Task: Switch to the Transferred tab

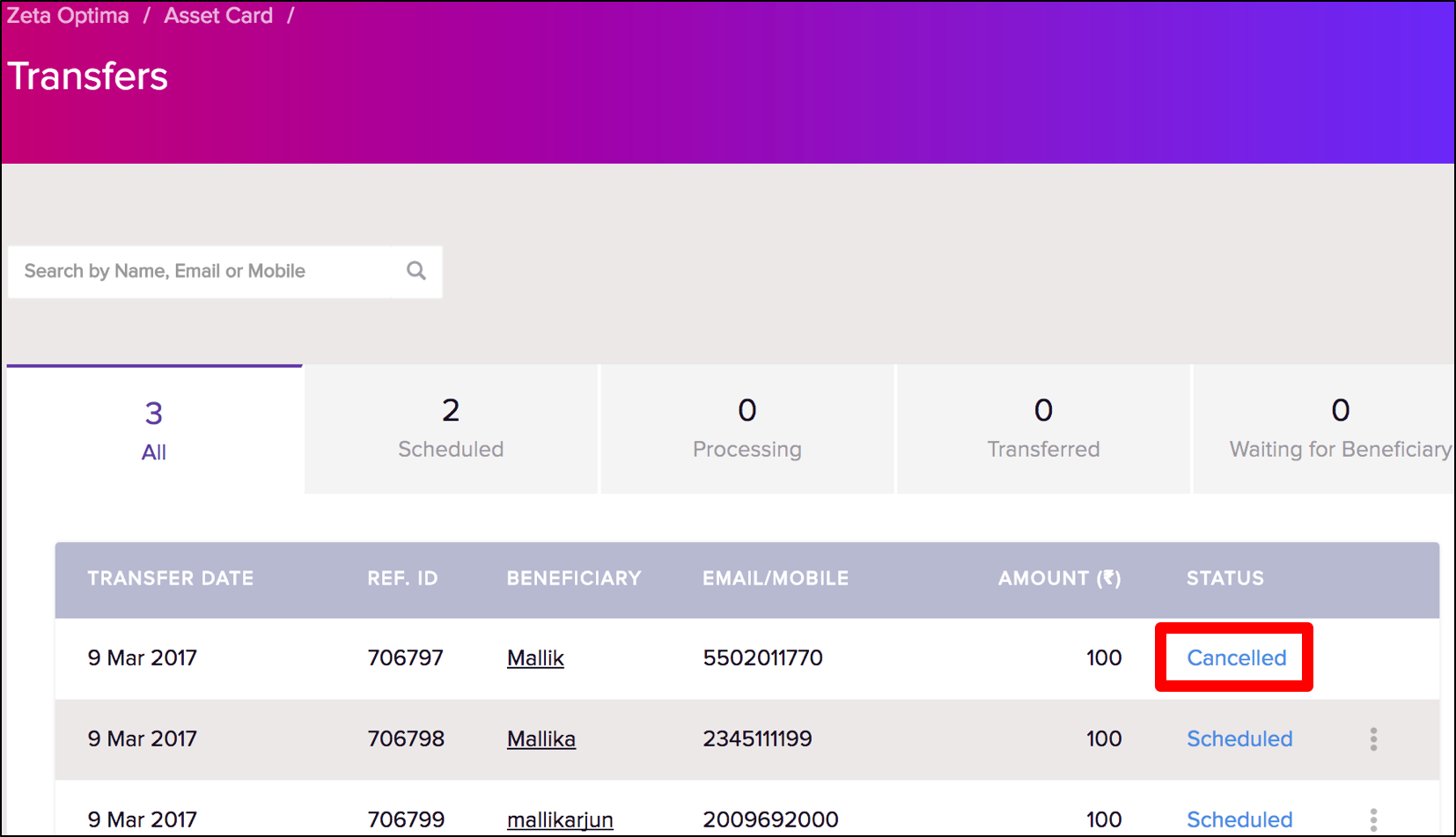Action: [x=1044, y=430]
